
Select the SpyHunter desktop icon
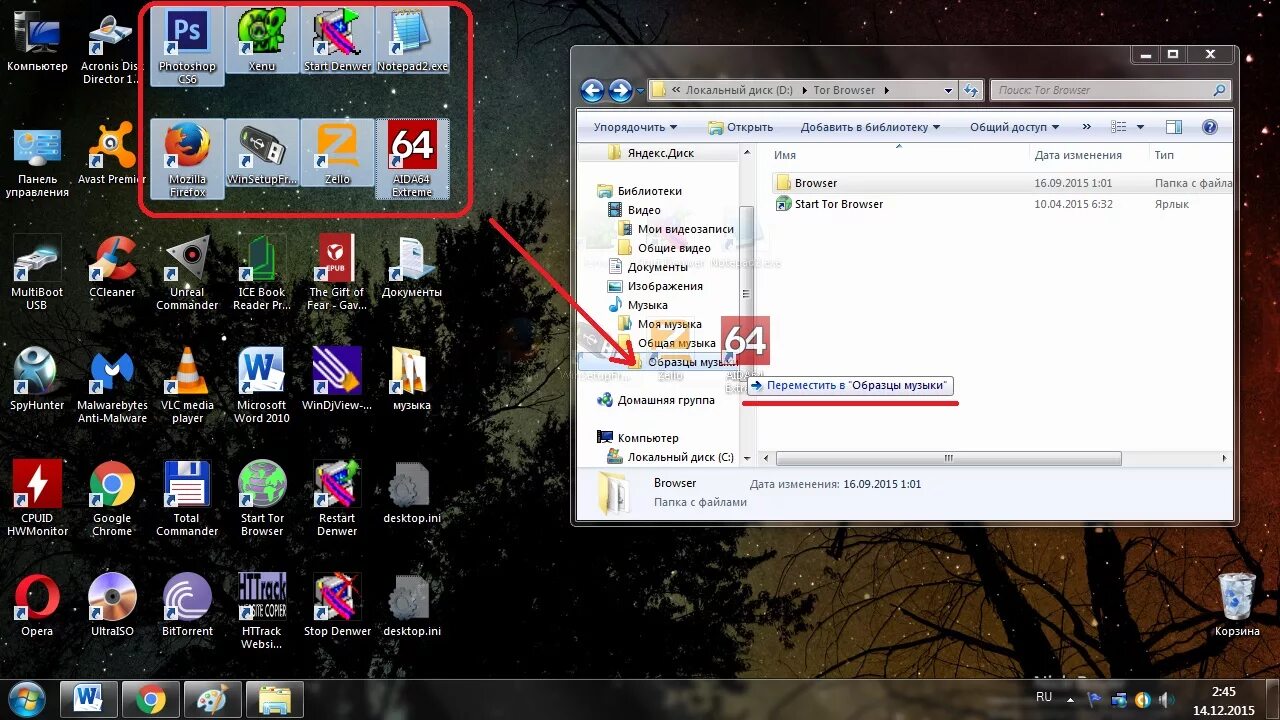coord(37,379)
